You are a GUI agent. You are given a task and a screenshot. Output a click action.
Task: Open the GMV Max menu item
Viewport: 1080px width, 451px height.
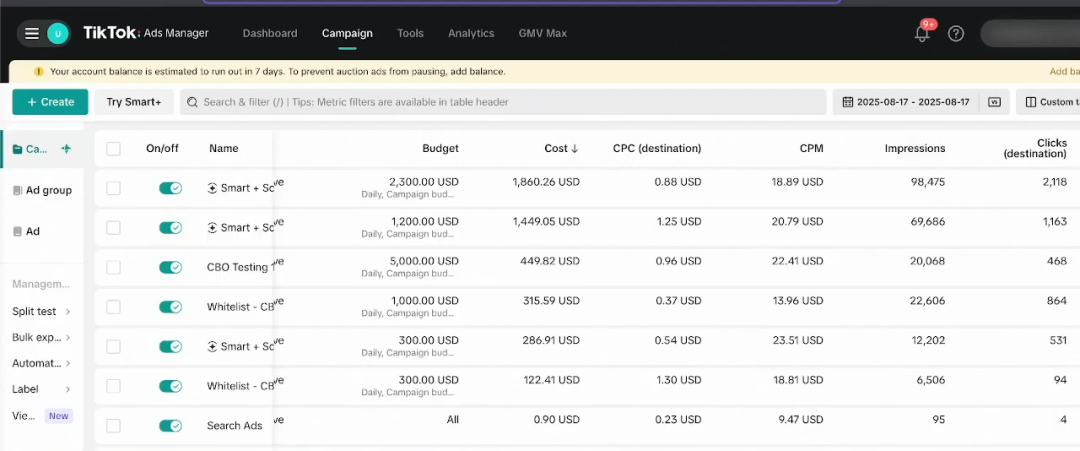coord(542,33)
